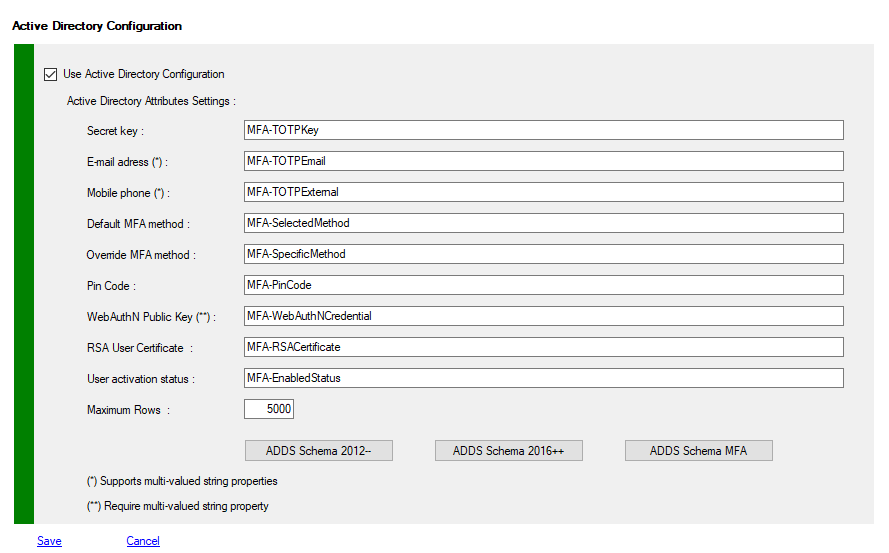Select the Mobile phone attribute field

click(x=543, y=192)
